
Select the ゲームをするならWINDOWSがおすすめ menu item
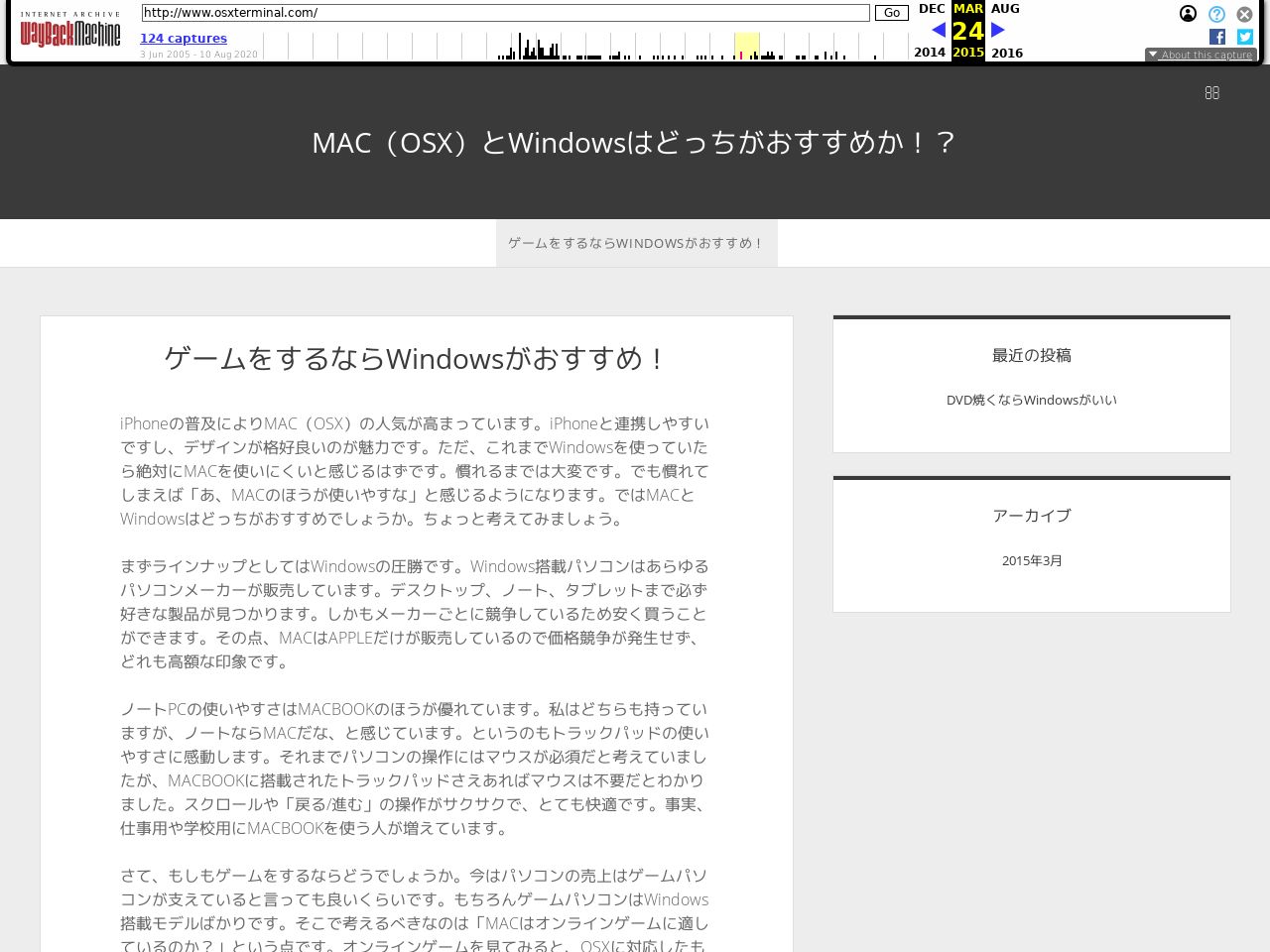636,243
